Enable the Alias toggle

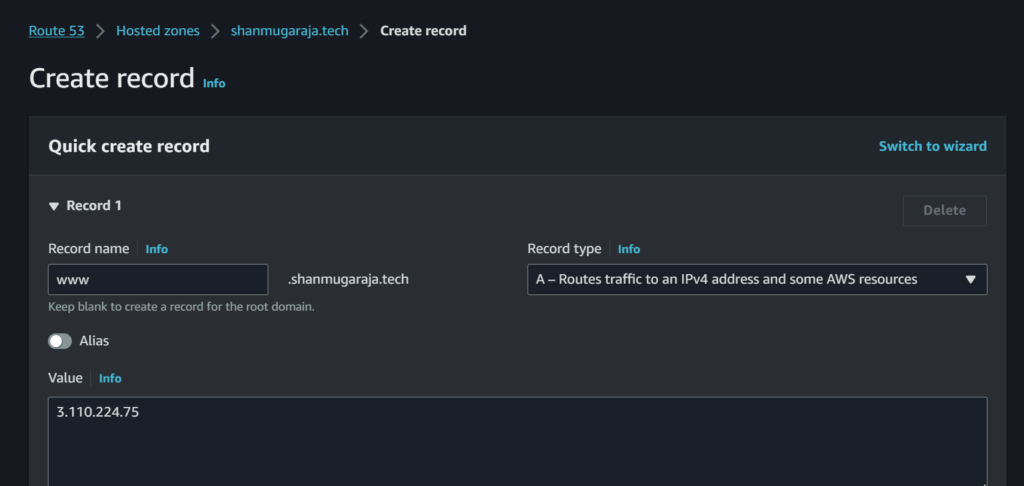click(x=60, y=341)
